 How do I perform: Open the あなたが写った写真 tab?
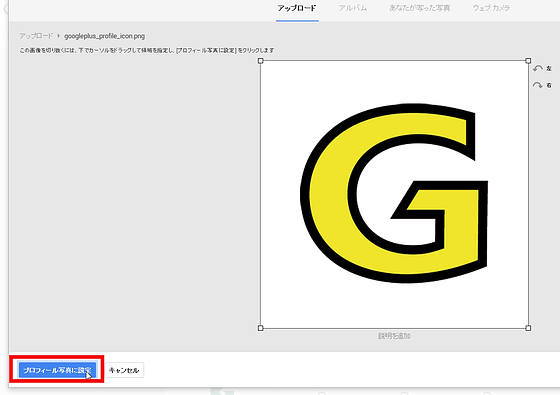coord(419,8)
